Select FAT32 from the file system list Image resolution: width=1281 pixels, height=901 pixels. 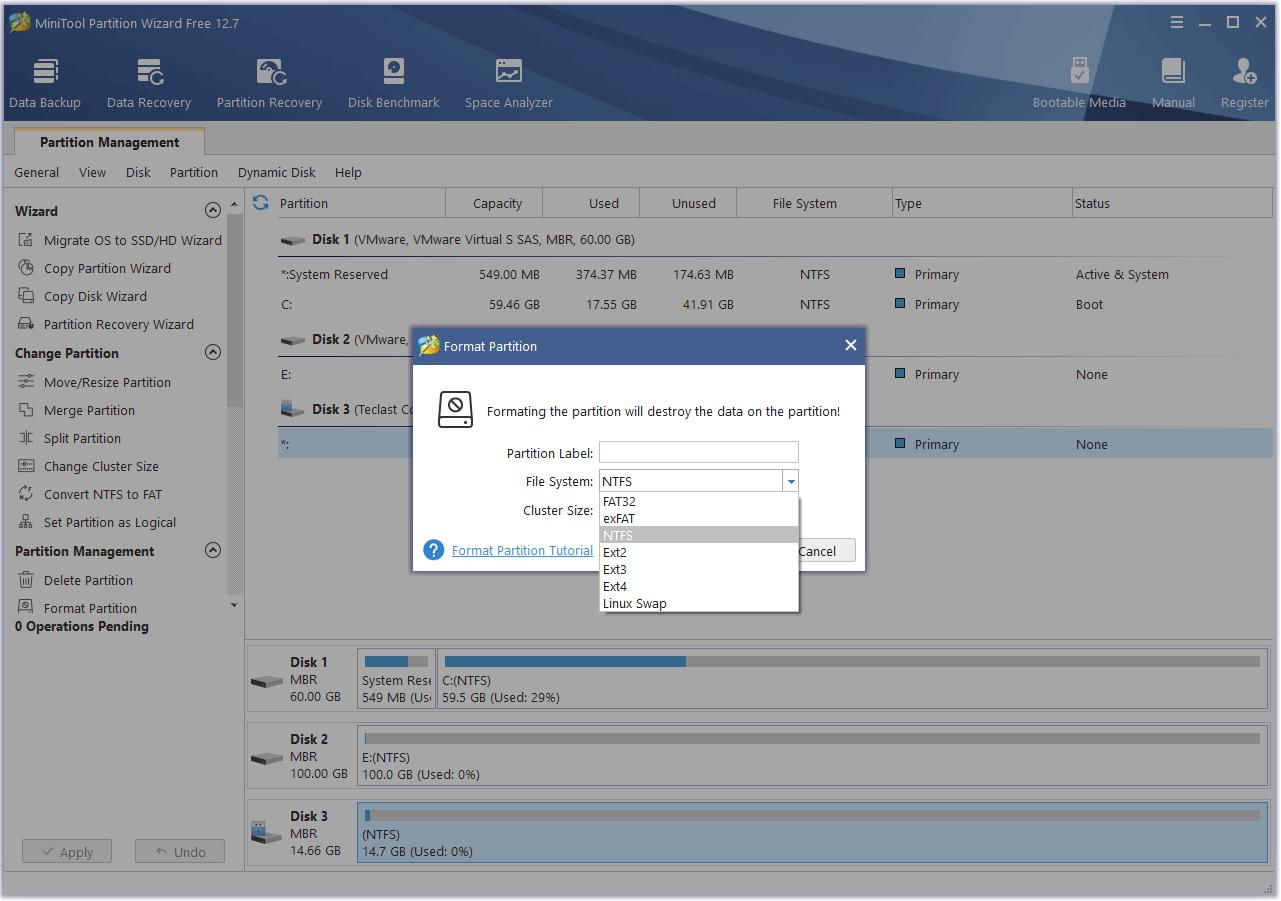pyautogui.click(x=620, y=502)
